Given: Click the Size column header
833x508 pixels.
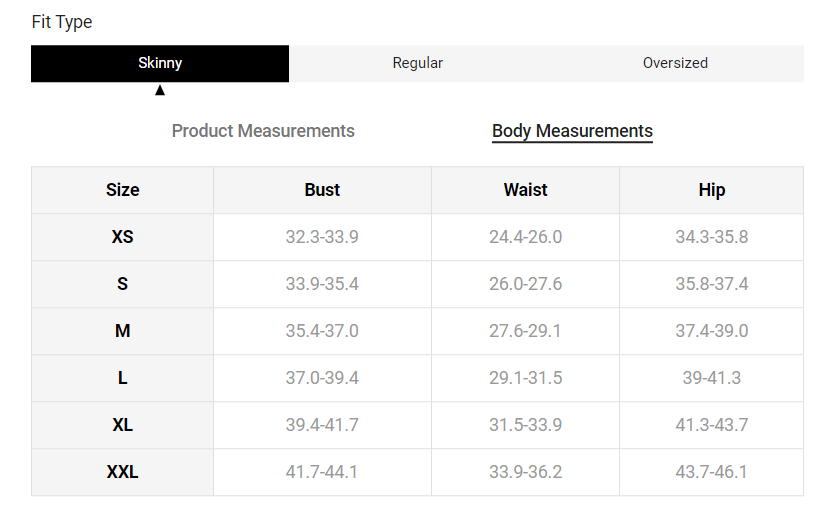Looking at the screenshot, I should pos(122,190).
